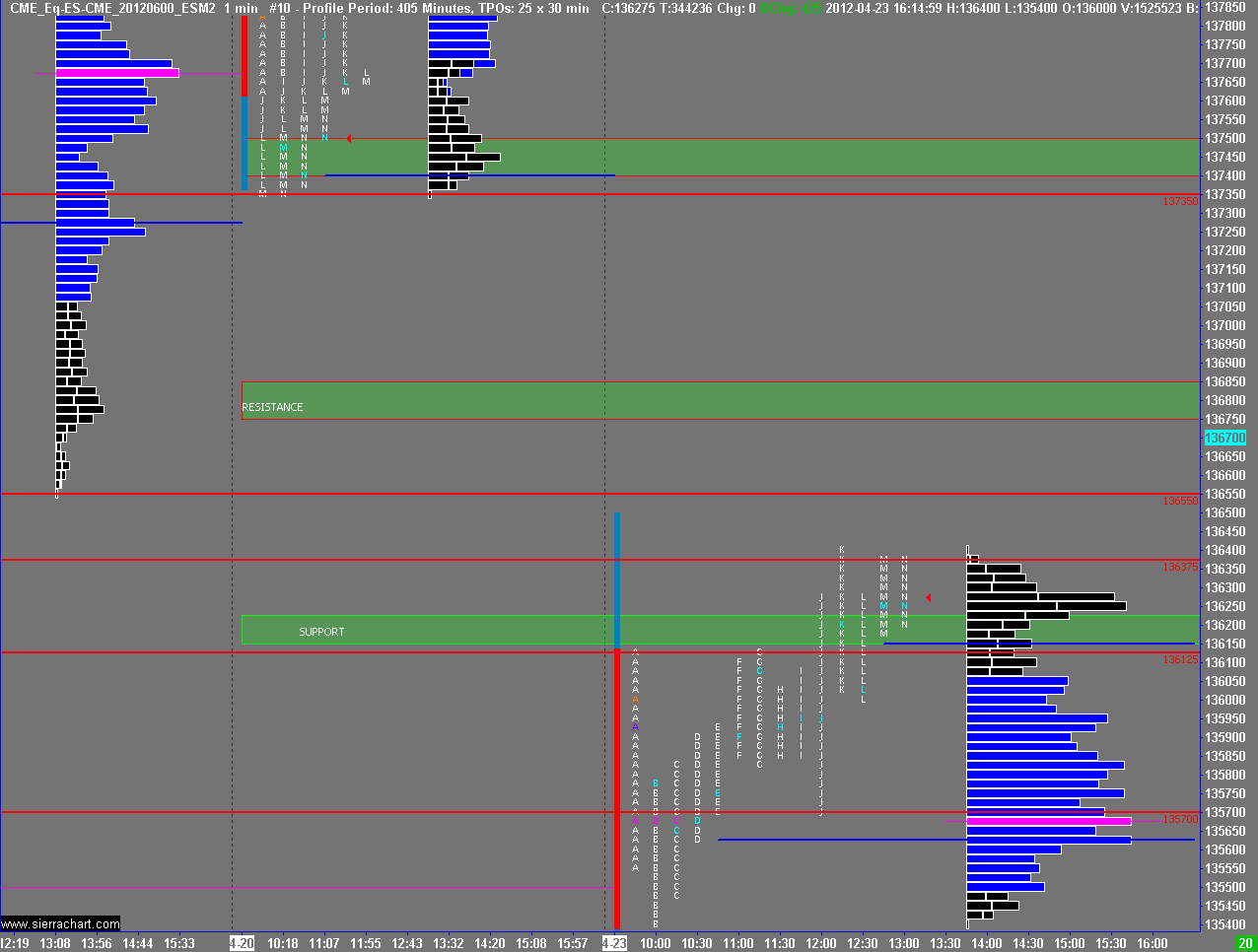Screen dimensions: 1258x952
Task: Click the 4-23 date marker on the time axis
Action: click(614, 943)
